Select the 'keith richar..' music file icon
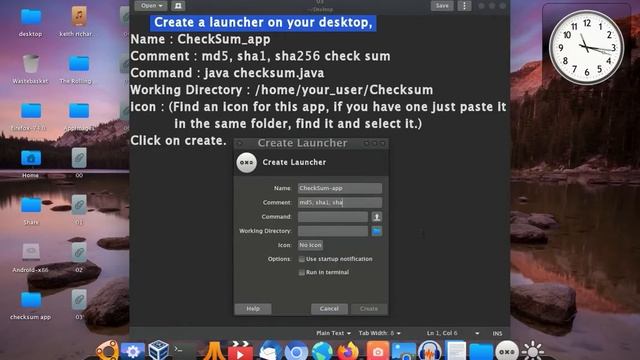Viewport: 640px width, 360px height. pos(79,16)
